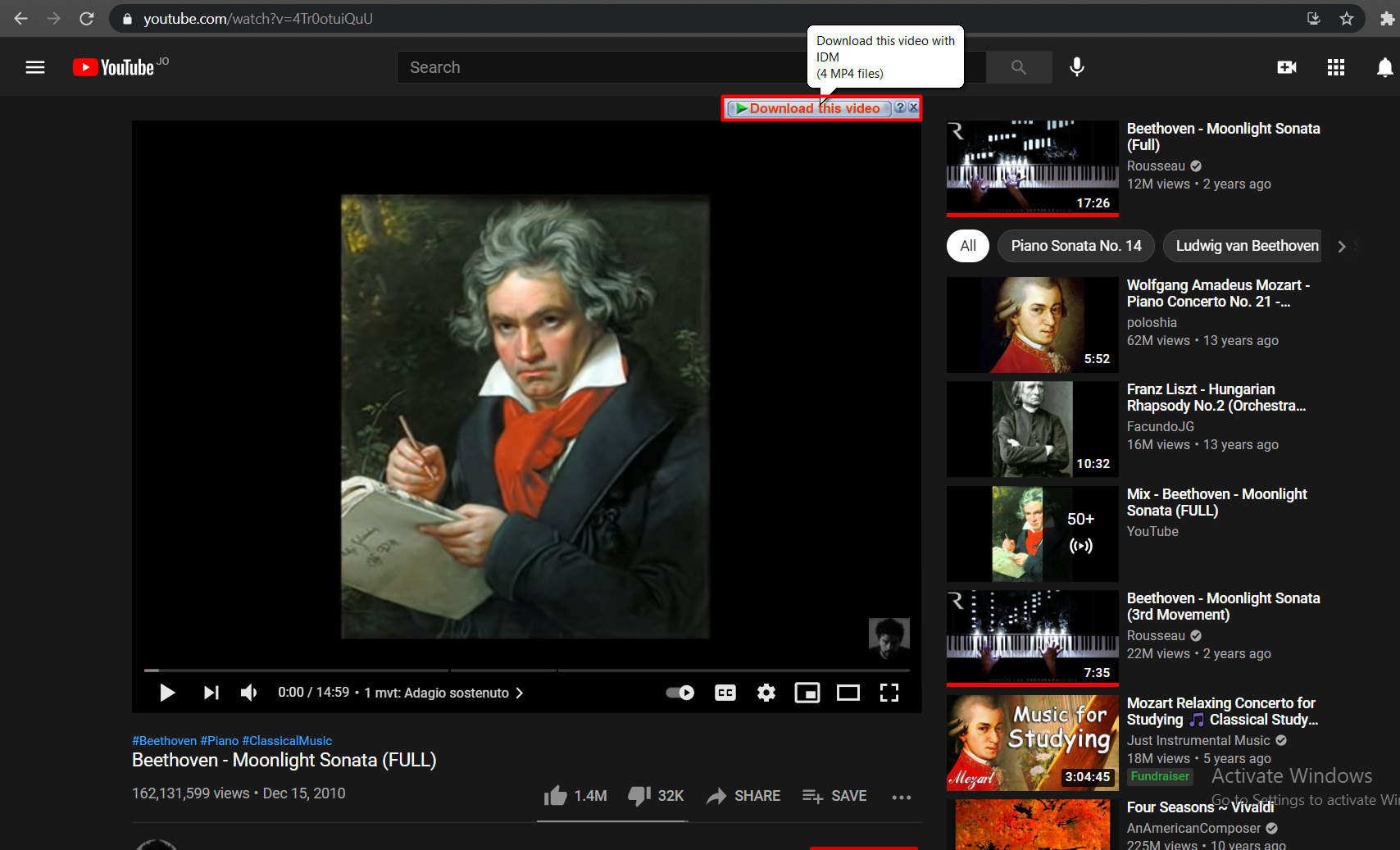Open Mozart Relaxing Concerto for Studying title

[x=1222, y=711]
